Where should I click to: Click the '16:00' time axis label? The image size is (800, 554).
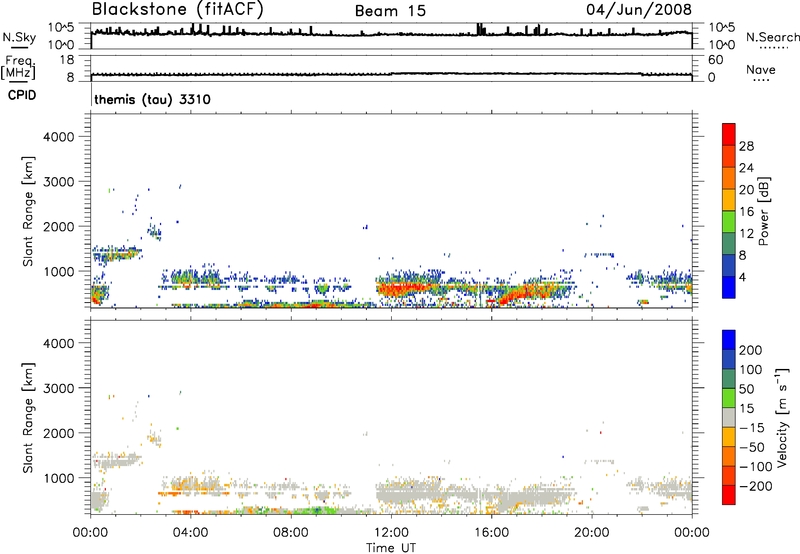click(x=491, y=533)
